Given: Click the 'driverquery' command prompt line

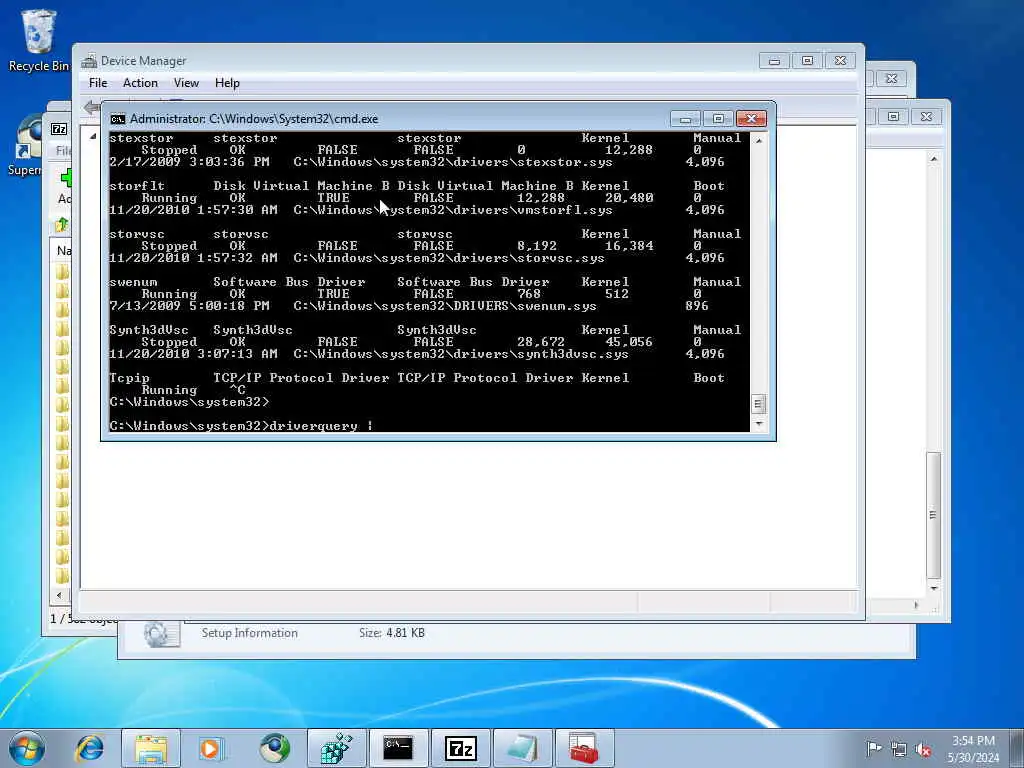Looking at the screenshot, I should pos(242,426).
